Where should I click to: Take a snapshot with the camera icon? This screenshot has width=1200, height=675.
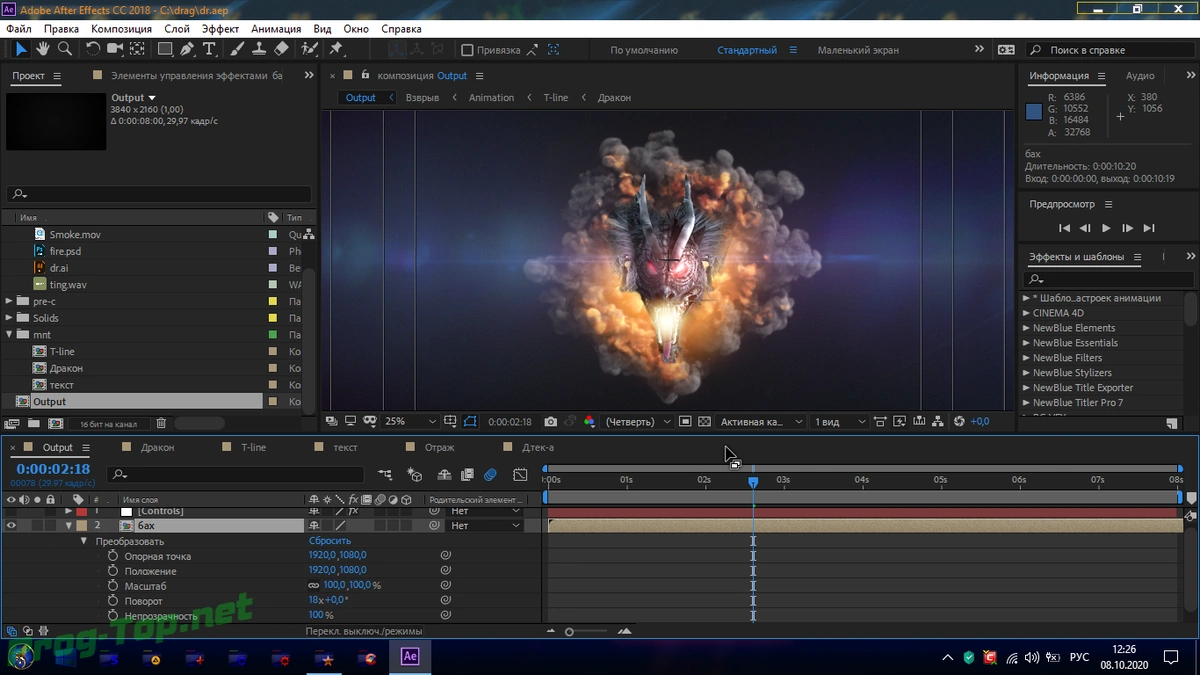click(x=550, y=422)
